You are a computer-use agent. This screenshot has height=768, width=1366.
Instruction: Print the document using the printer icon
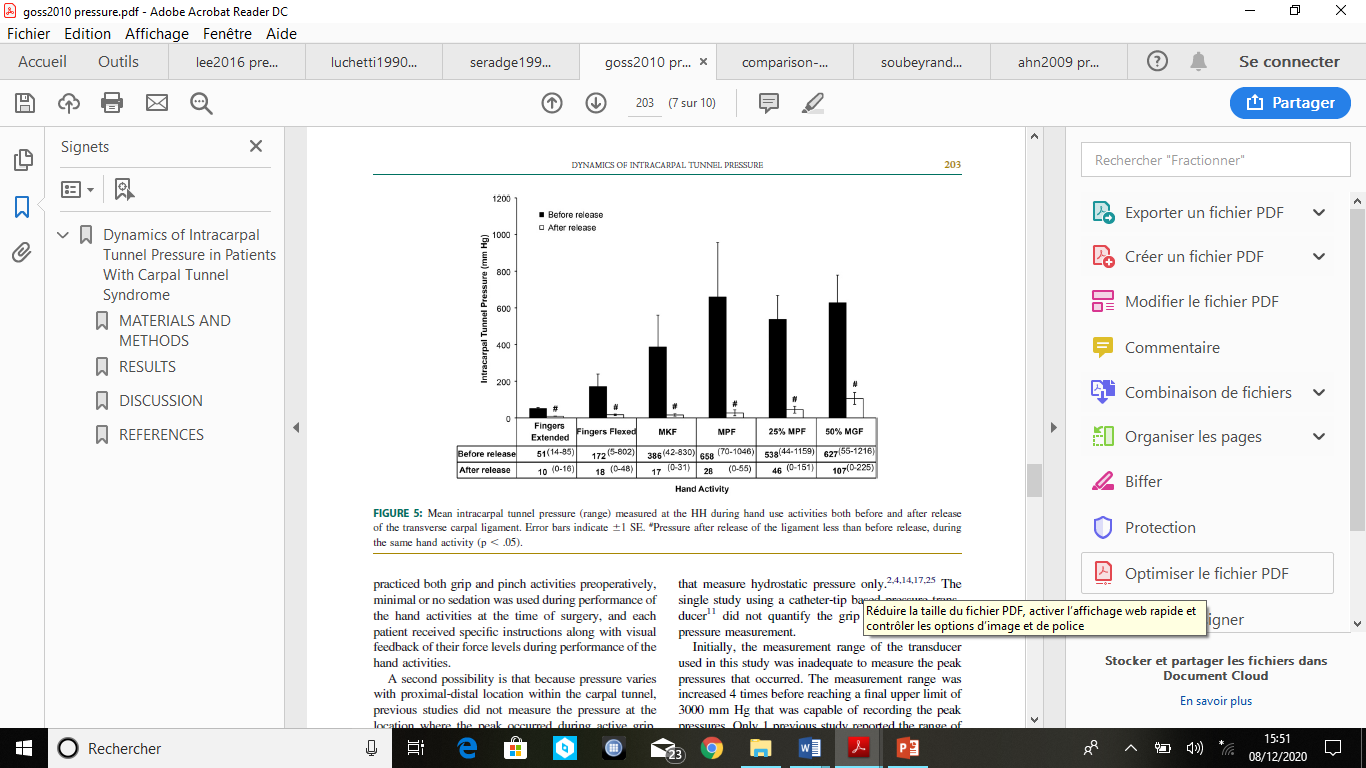(112, 103)
